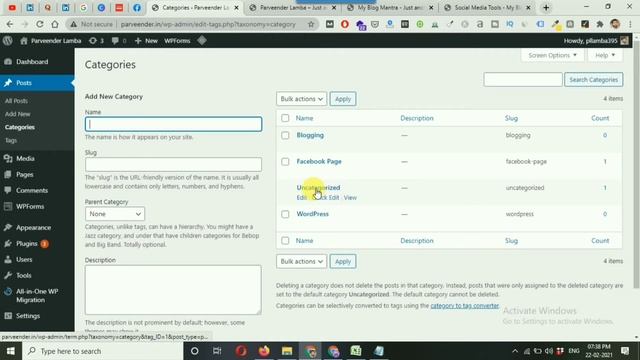Open the Cortana circle icon on the taskbar
The width and height of the screenshot is (640, 360).
tap(194, 351)
